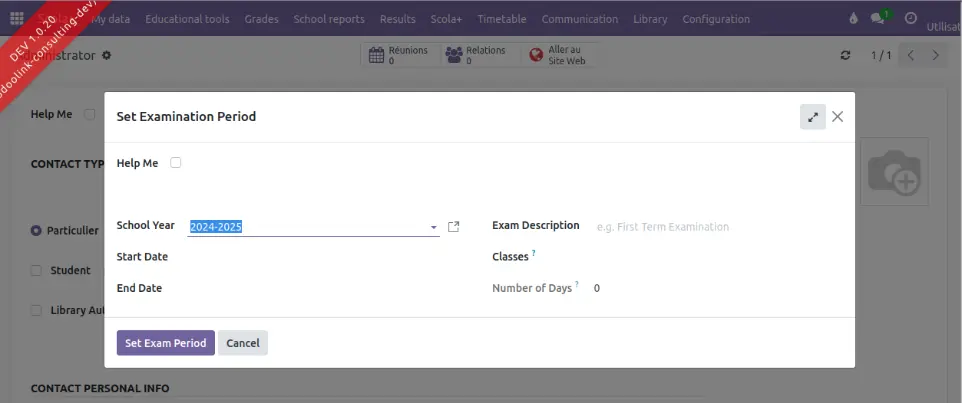
Task: Go to the previous record chevron
Action: pos(910,56)
